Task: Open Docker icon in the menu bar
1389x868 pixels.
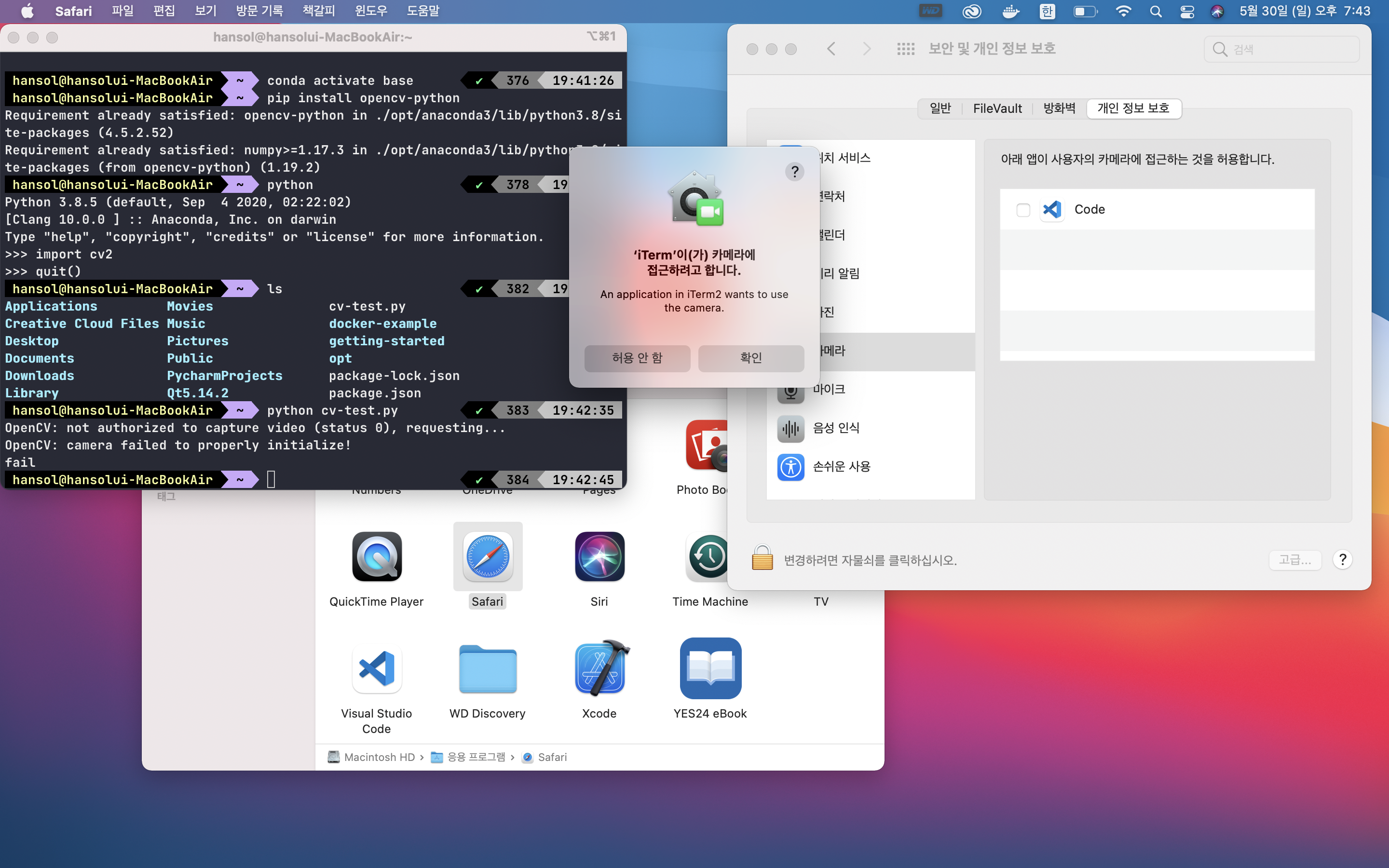Action: click(1010, 11)
